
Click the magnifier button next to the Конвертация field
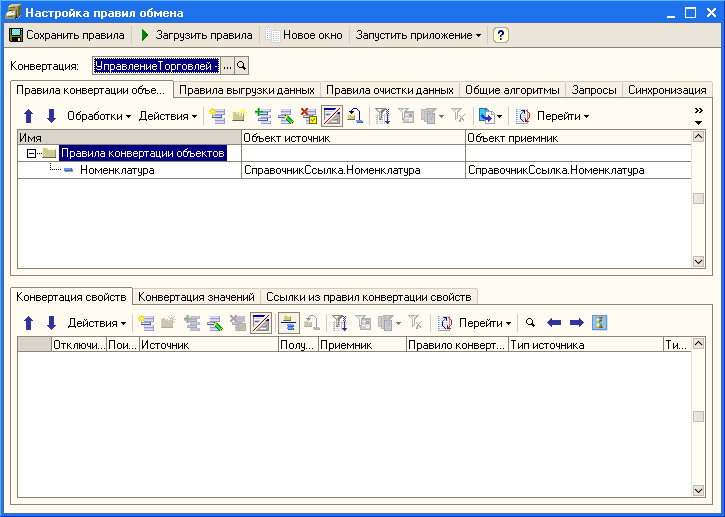(x=241, y=65)
